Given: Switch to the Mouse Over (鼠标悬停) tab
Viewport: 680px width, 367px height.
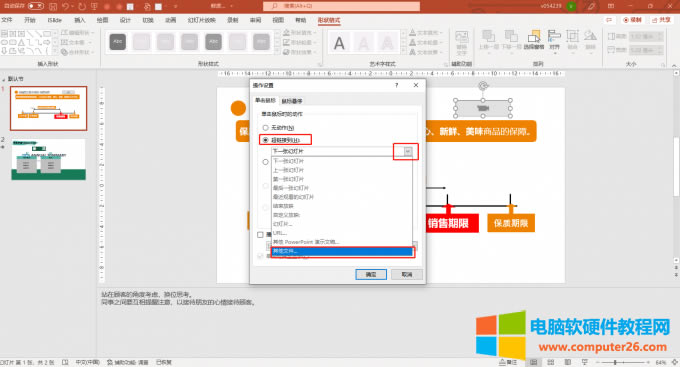Looking at the screenshot, I should [292, 101].
